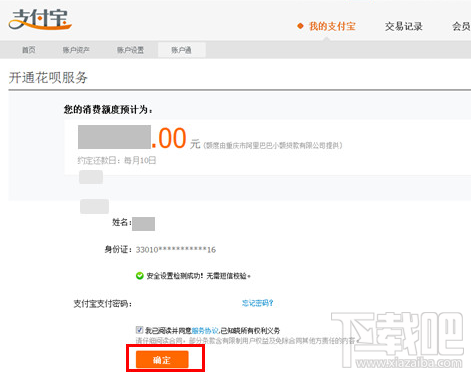
Task: Open the 我的支付宝 top menu
Action: (332, 26)
